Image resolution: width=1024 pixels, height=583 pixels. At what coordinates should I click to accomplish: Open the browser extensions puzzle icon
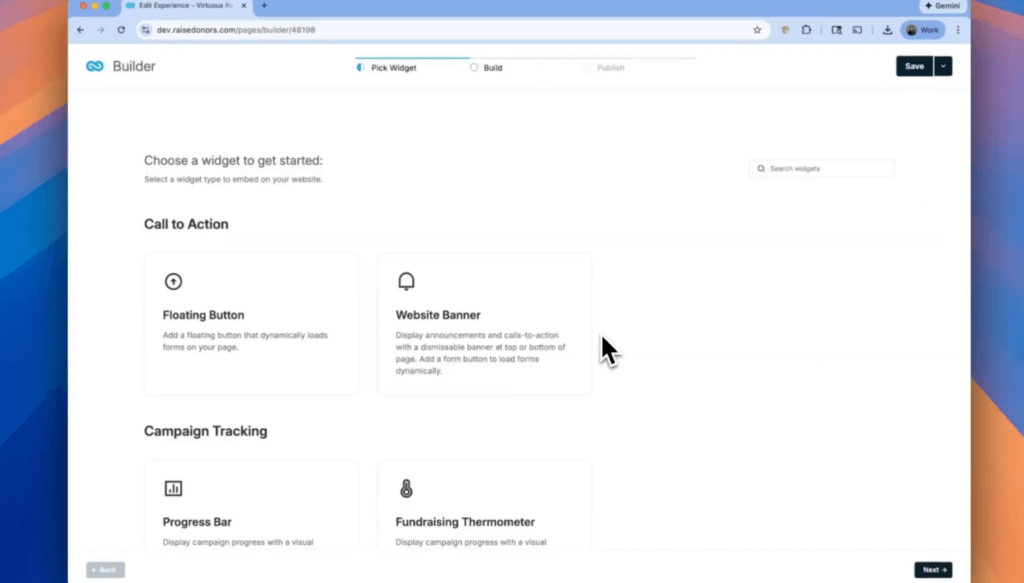(807, 30)
